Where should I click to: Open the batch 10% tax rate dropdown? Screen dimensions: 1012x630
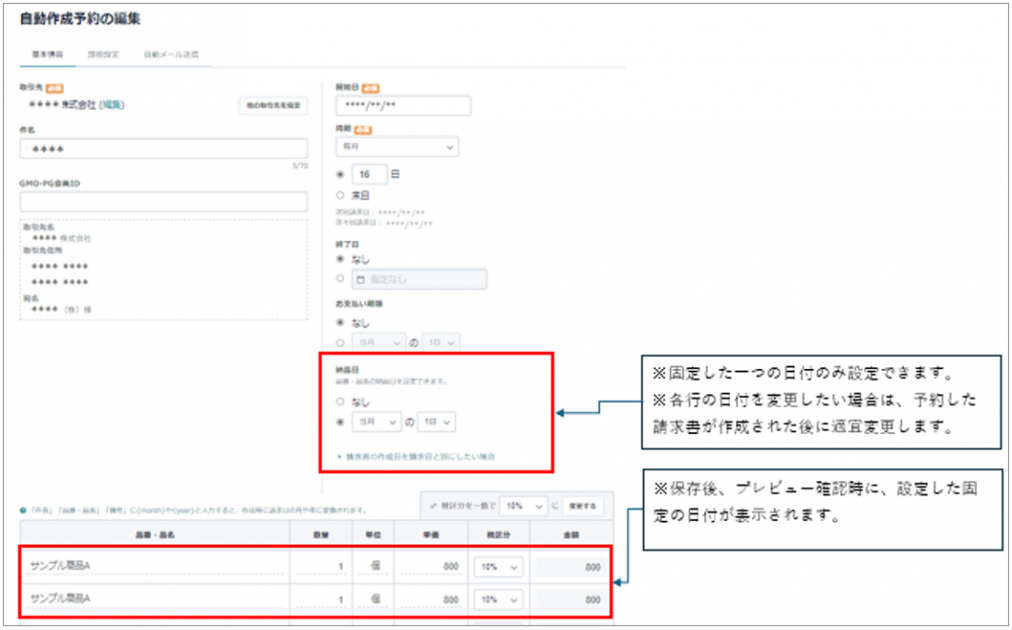point(522,506)
